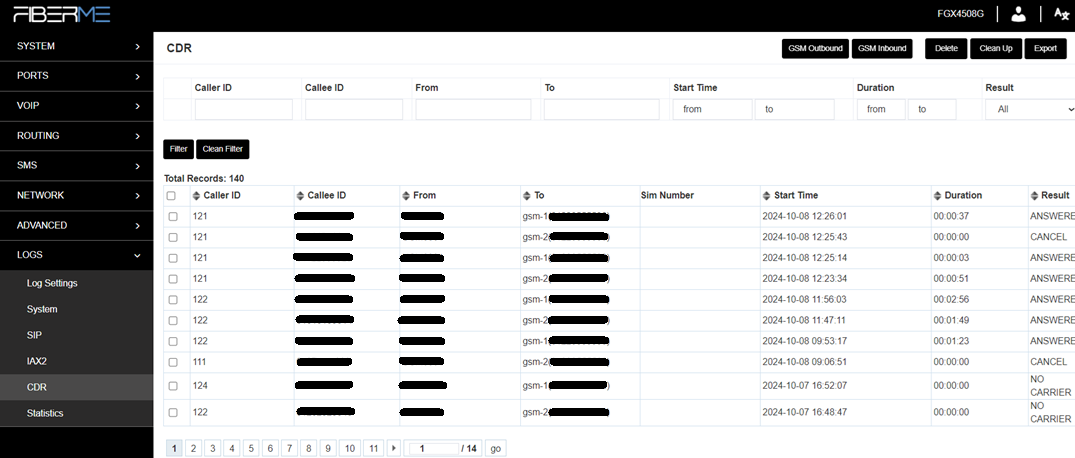Click the GSM Outbound button
The width and height of the screenshot is (1075, 458).
pos(815,49)
